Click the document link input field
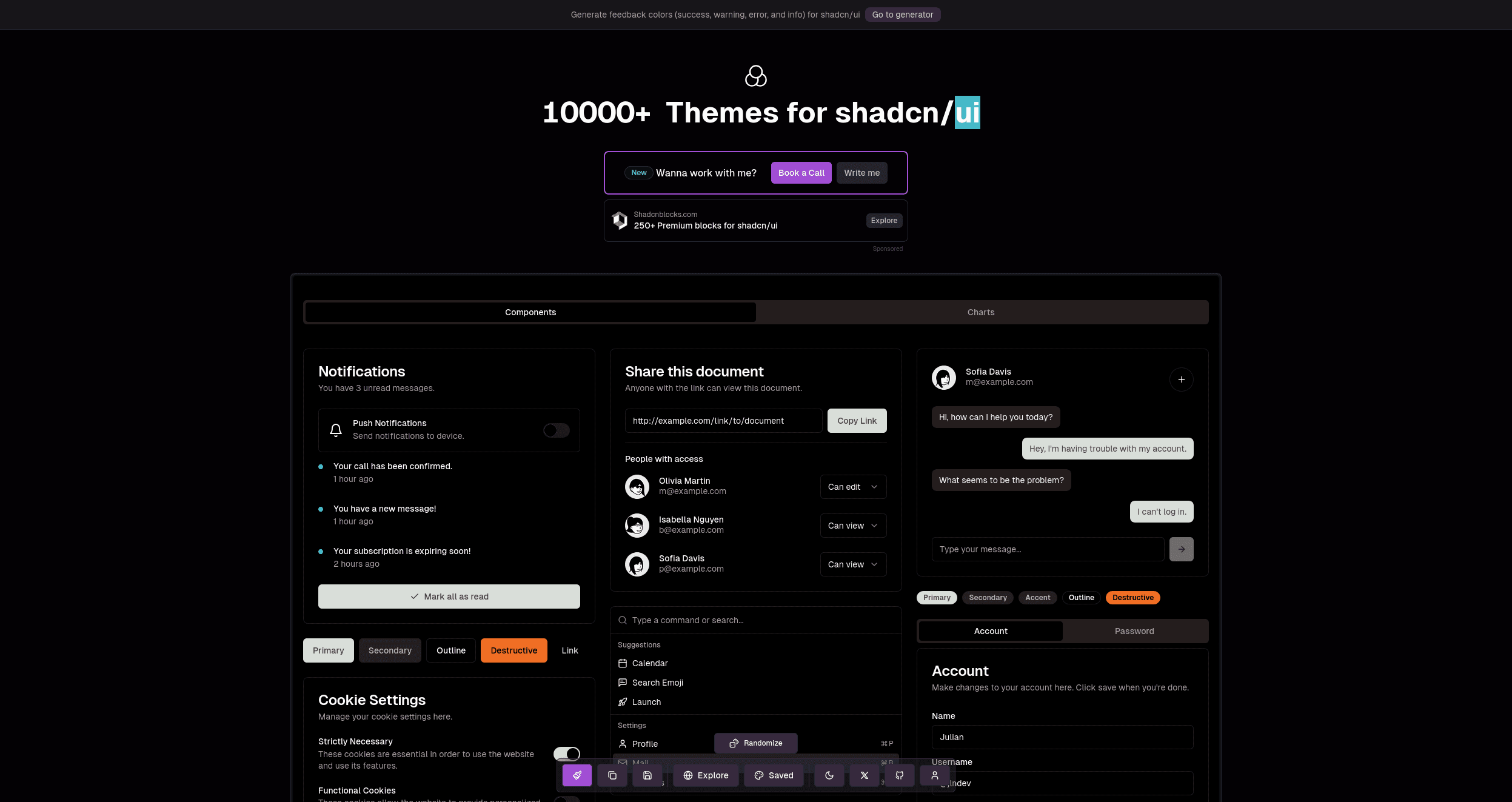This screenshot has width=1512, height=802. (x=723, y=421)
